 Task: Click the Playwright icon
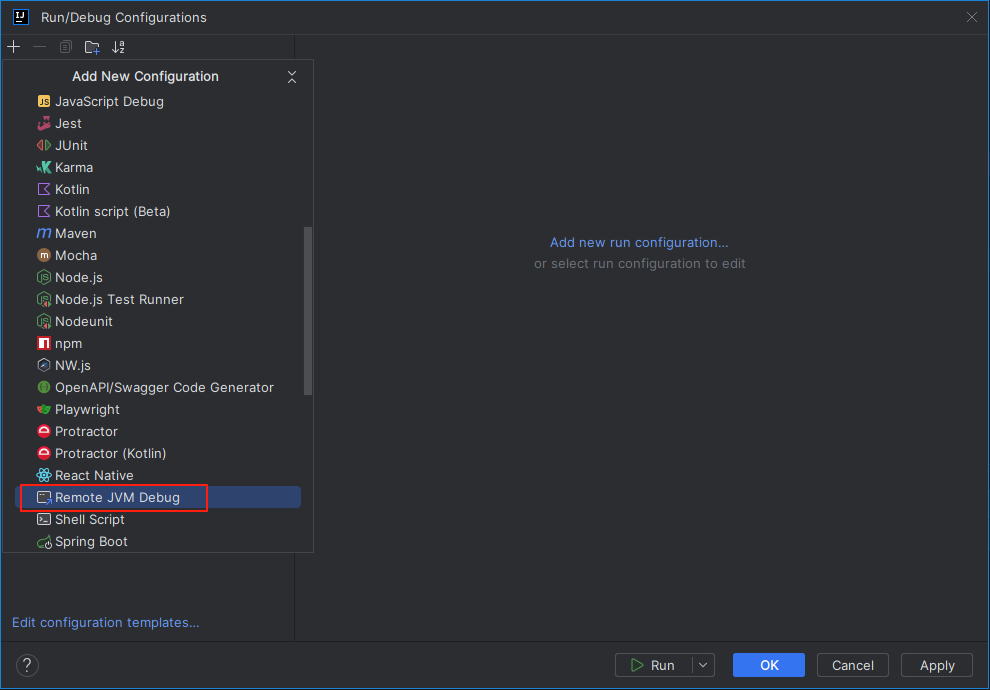[x=44, y=410]
